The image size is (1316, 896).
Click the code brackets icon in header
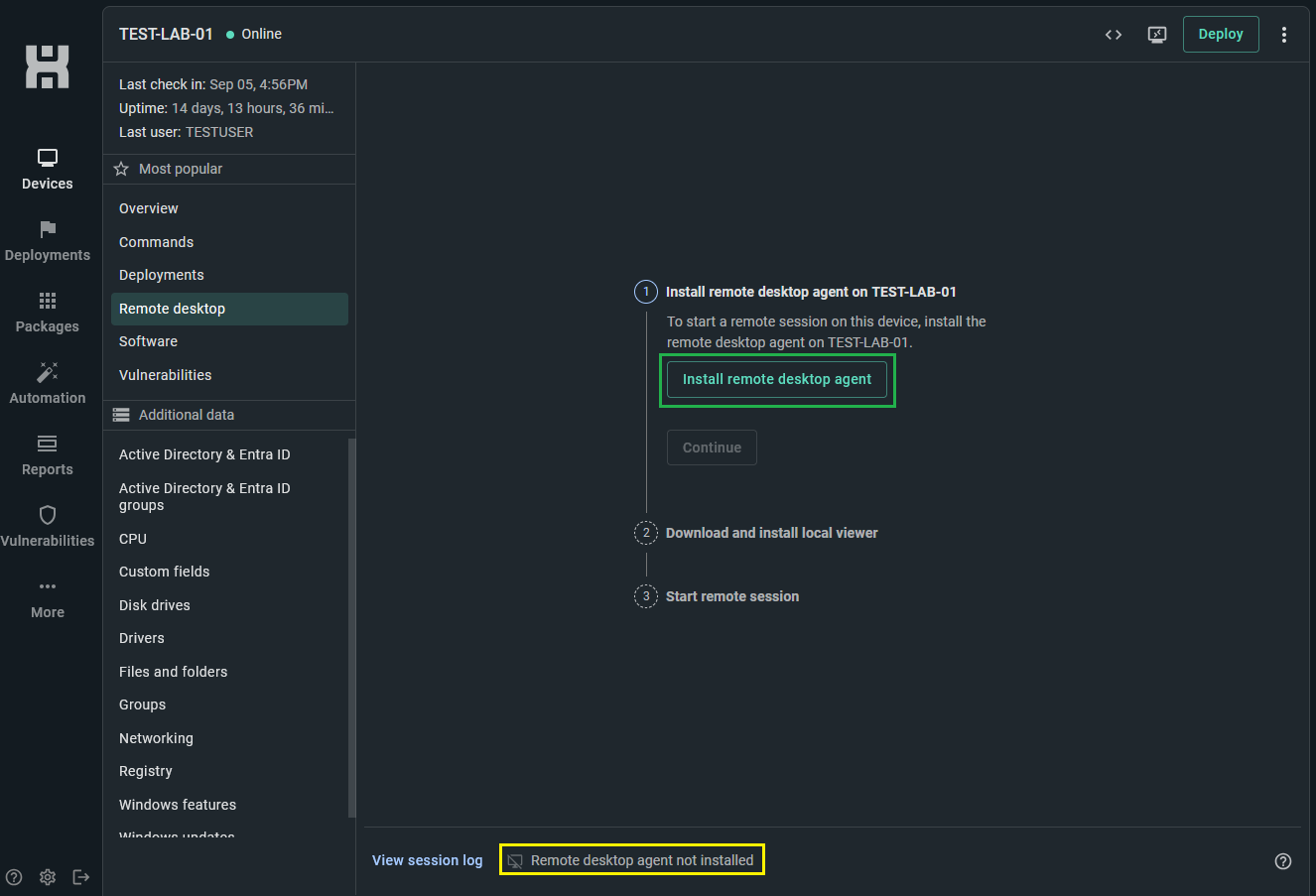[x=1114, y=35]
